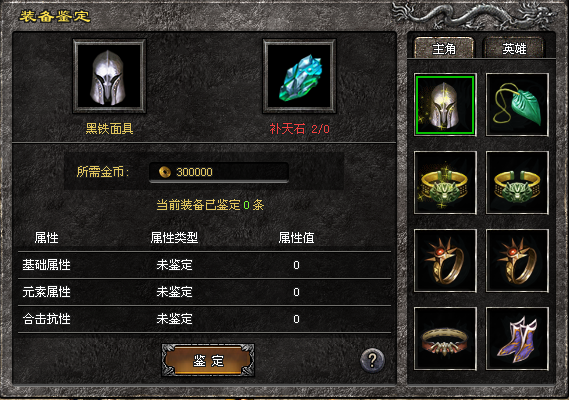Select the green leaf necklace item
Screen dimensions: 569x400
coord(517,105)
